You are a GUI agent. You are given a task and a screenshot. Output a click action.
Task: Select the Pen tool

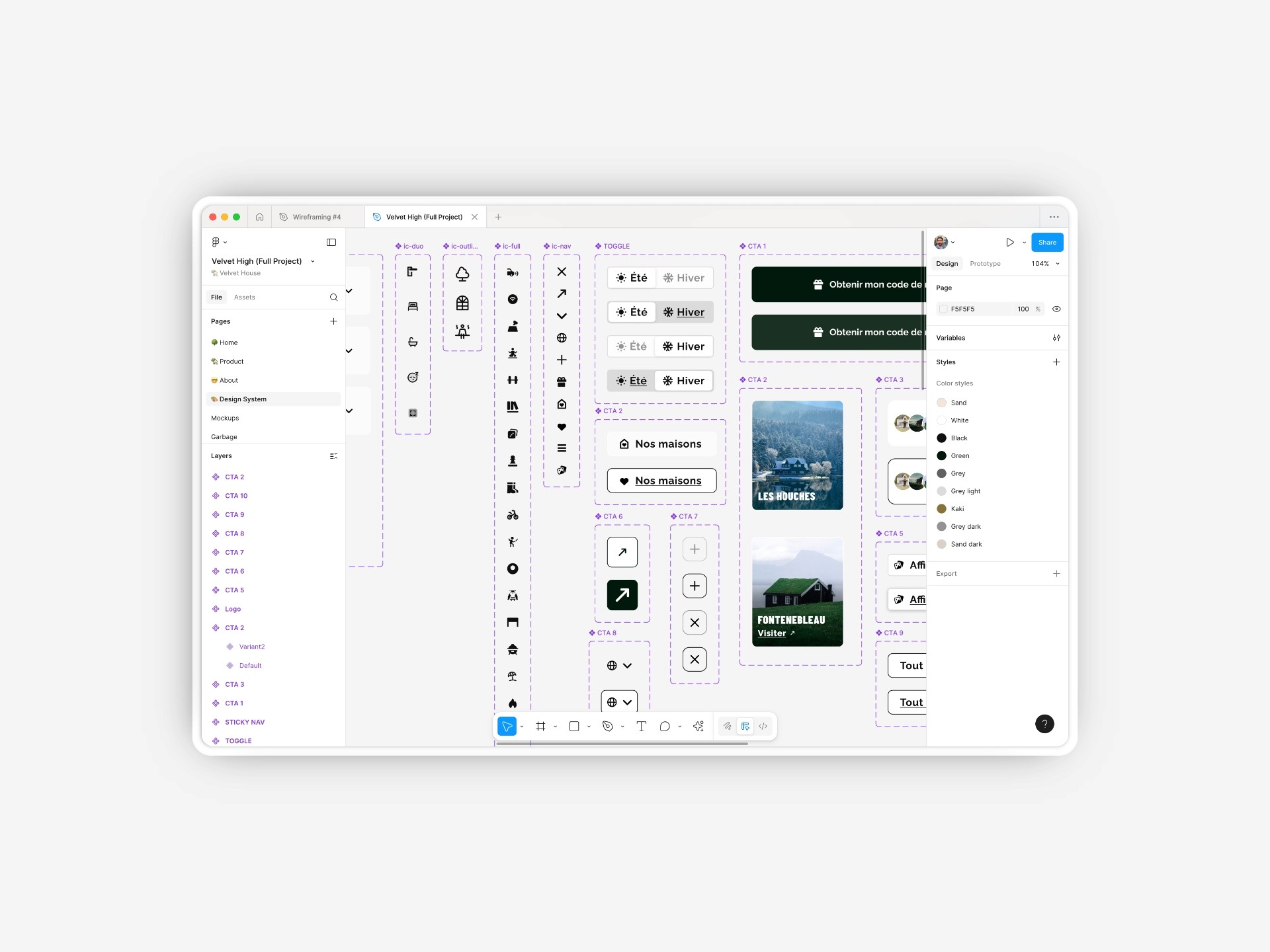pyautogui.click(x=608, y=726)
